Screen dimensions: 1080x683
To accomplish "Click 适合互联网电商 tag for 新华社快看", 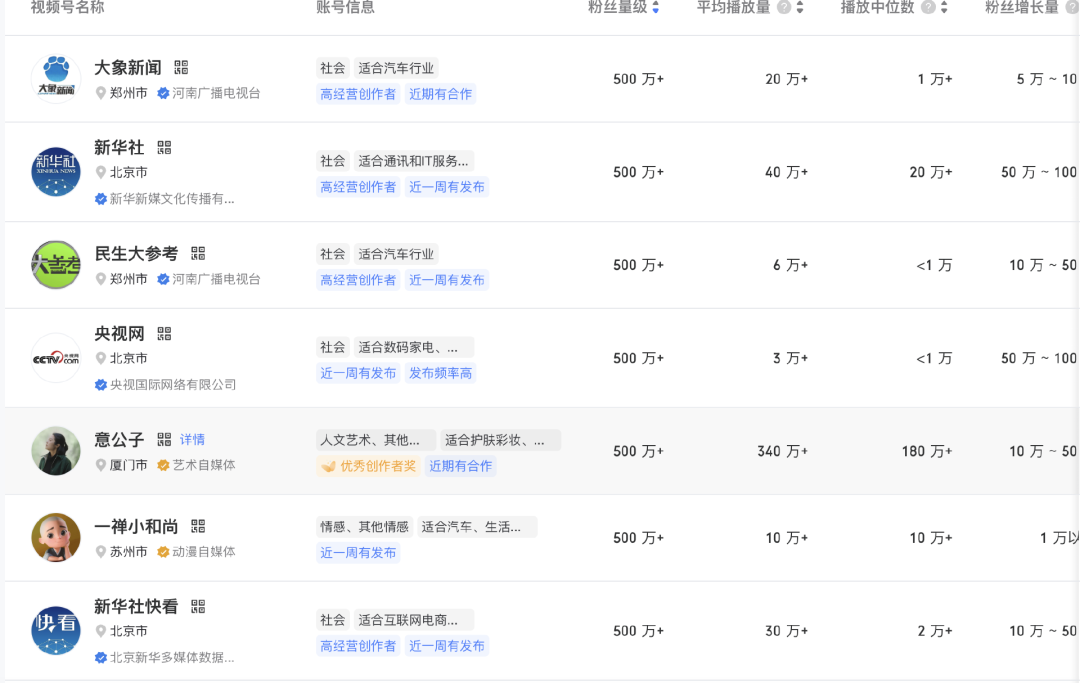I will point(413,620).
